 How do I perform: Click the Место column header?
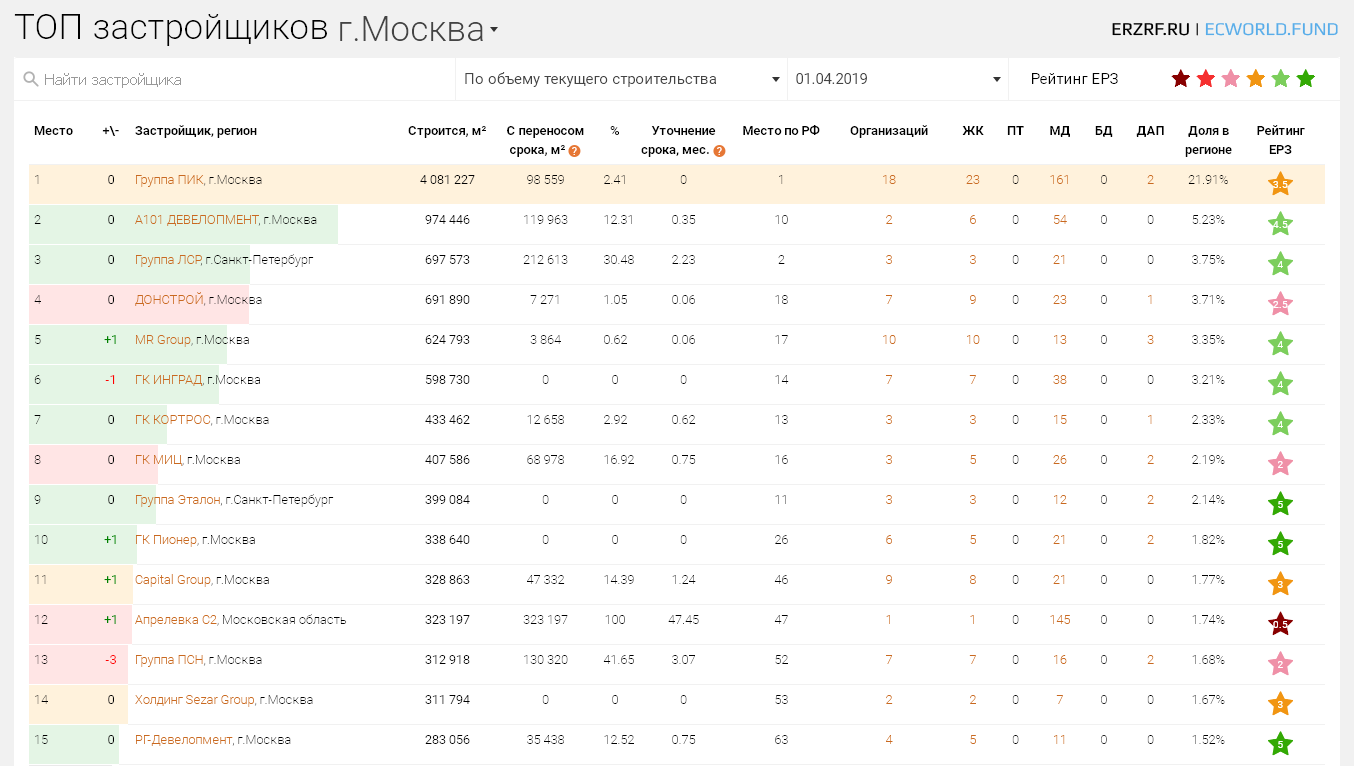tap(53, 131)
